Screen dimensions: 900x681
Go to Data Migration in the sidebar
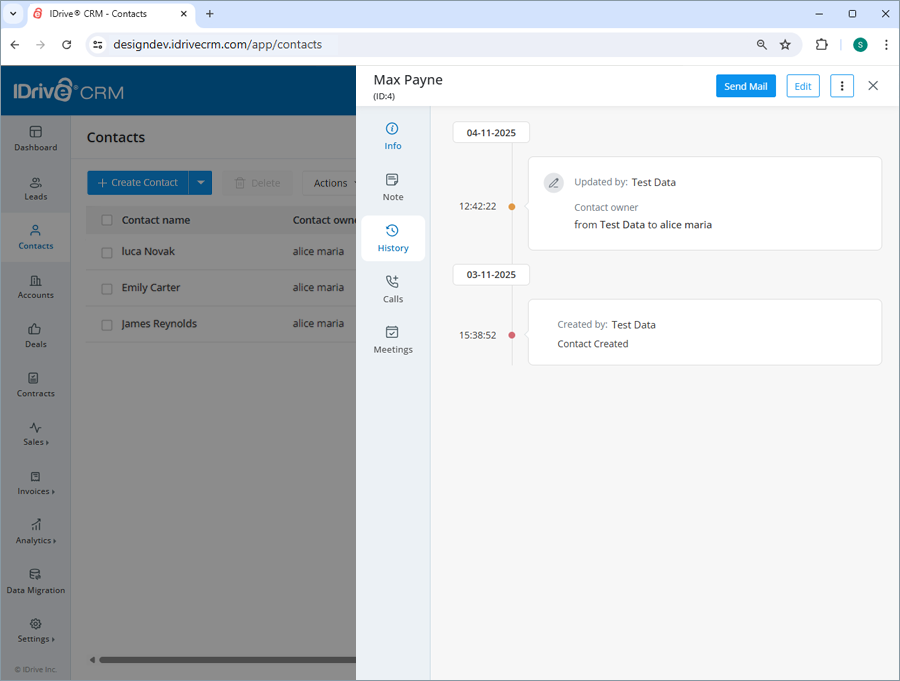tap(35, 580)
